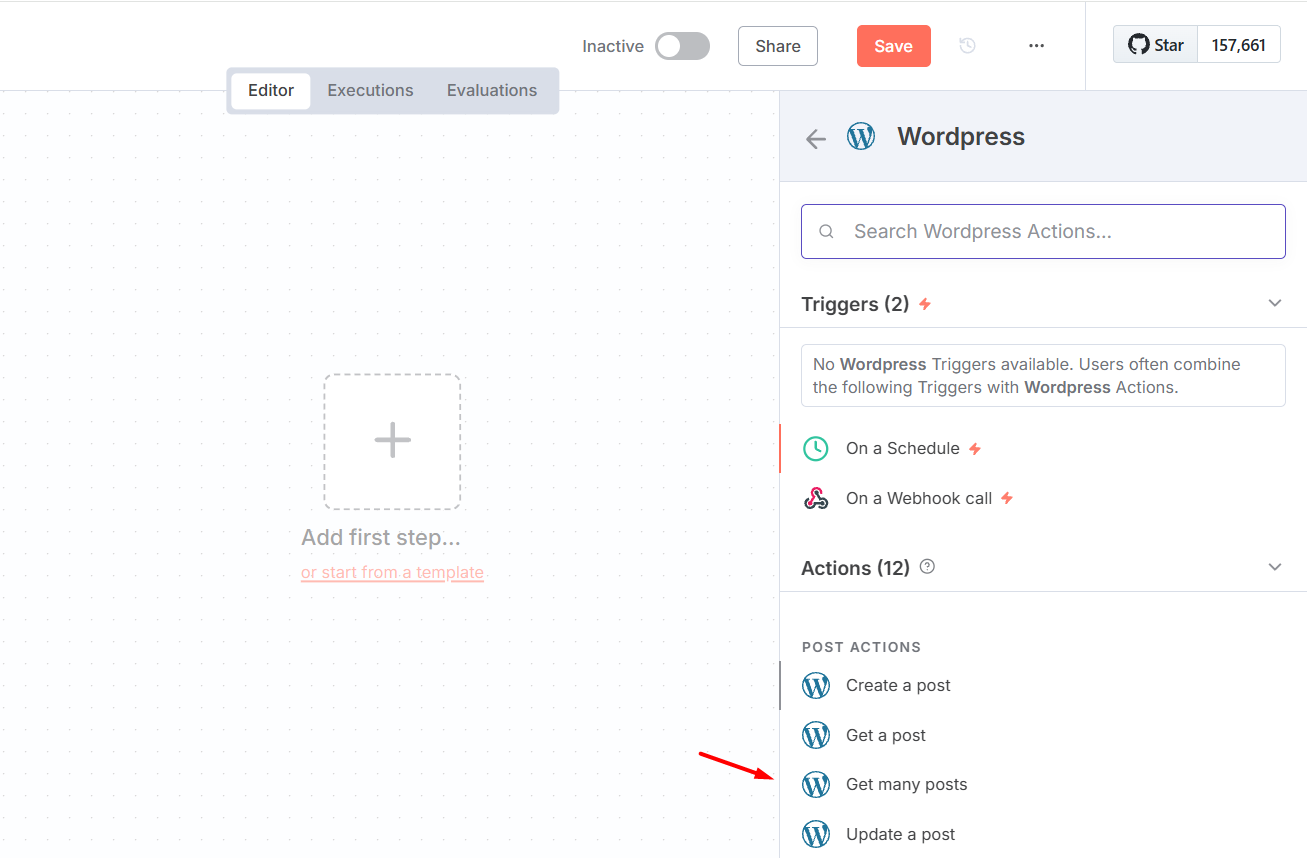Click the Save button
Screen dimensions: 1307x858
[x=893, y=46]
